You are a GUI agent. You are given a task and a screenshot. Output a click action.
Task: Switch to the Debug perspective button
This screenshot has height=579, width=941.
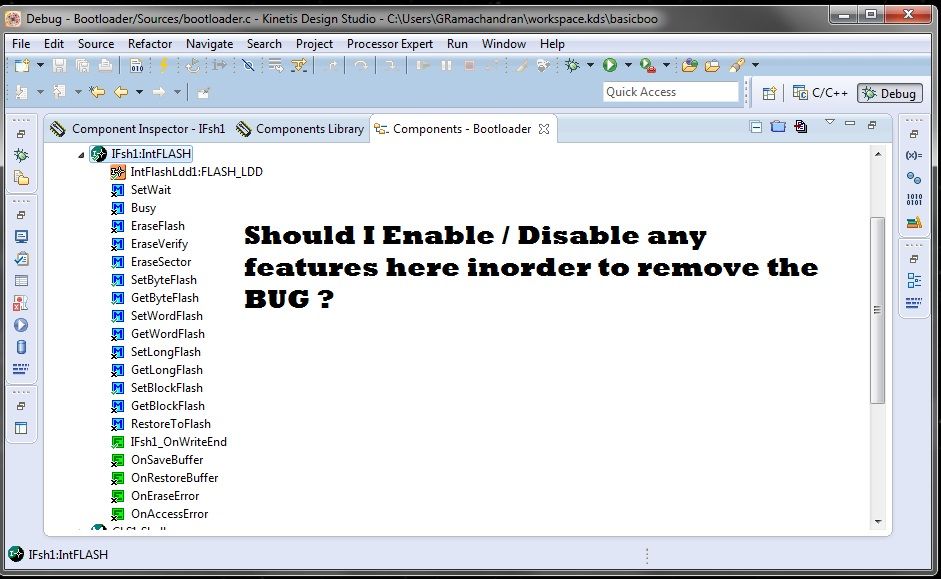pyautogui.click(x=889, y=93)
